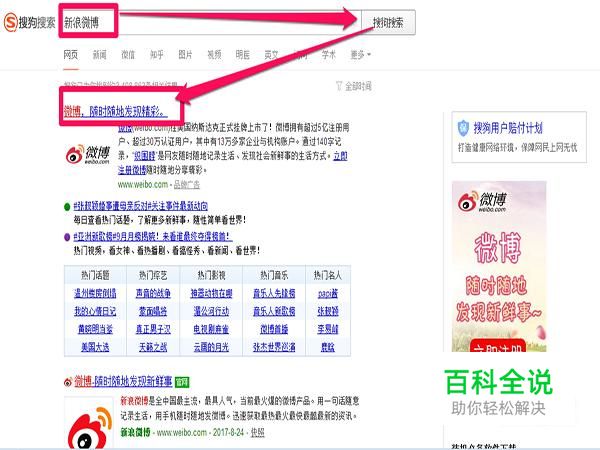Click the Weibo logo in first result
The height and width of the screenshot is (450, 600).
click(x=88, y=154)
